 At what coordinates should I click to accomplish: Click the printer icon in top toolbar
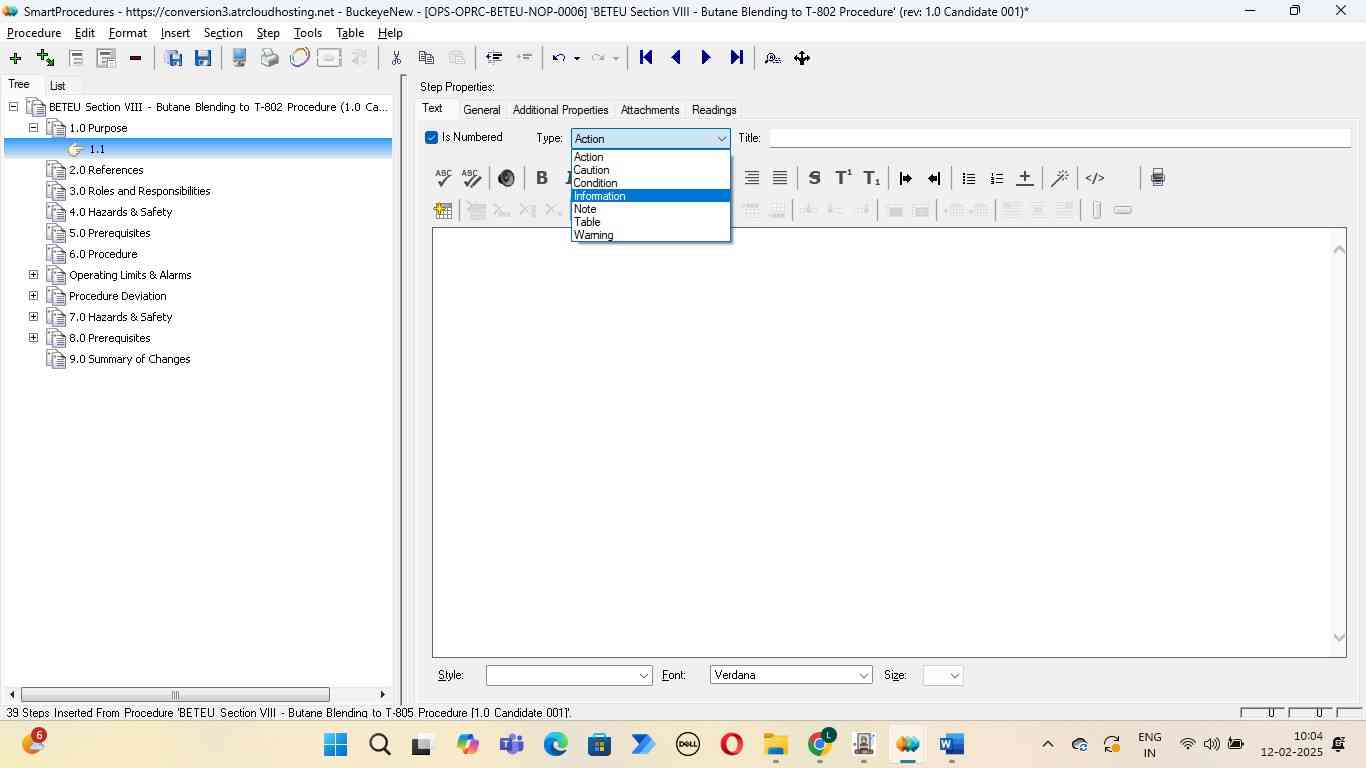[269, 58]
